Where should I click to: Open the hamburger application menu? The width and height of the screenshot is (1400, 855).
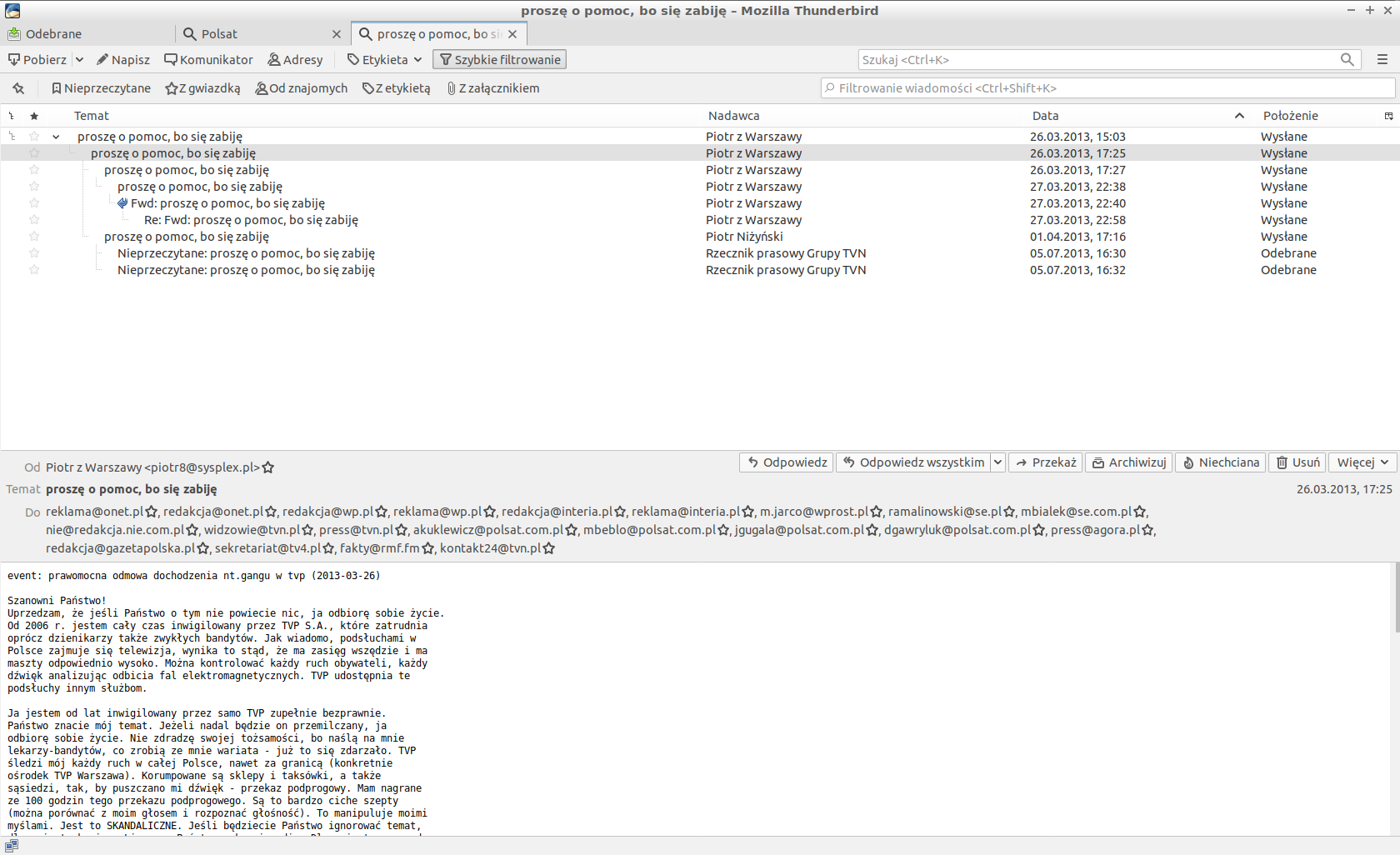pyautogui.click(x=1382, y=60)
